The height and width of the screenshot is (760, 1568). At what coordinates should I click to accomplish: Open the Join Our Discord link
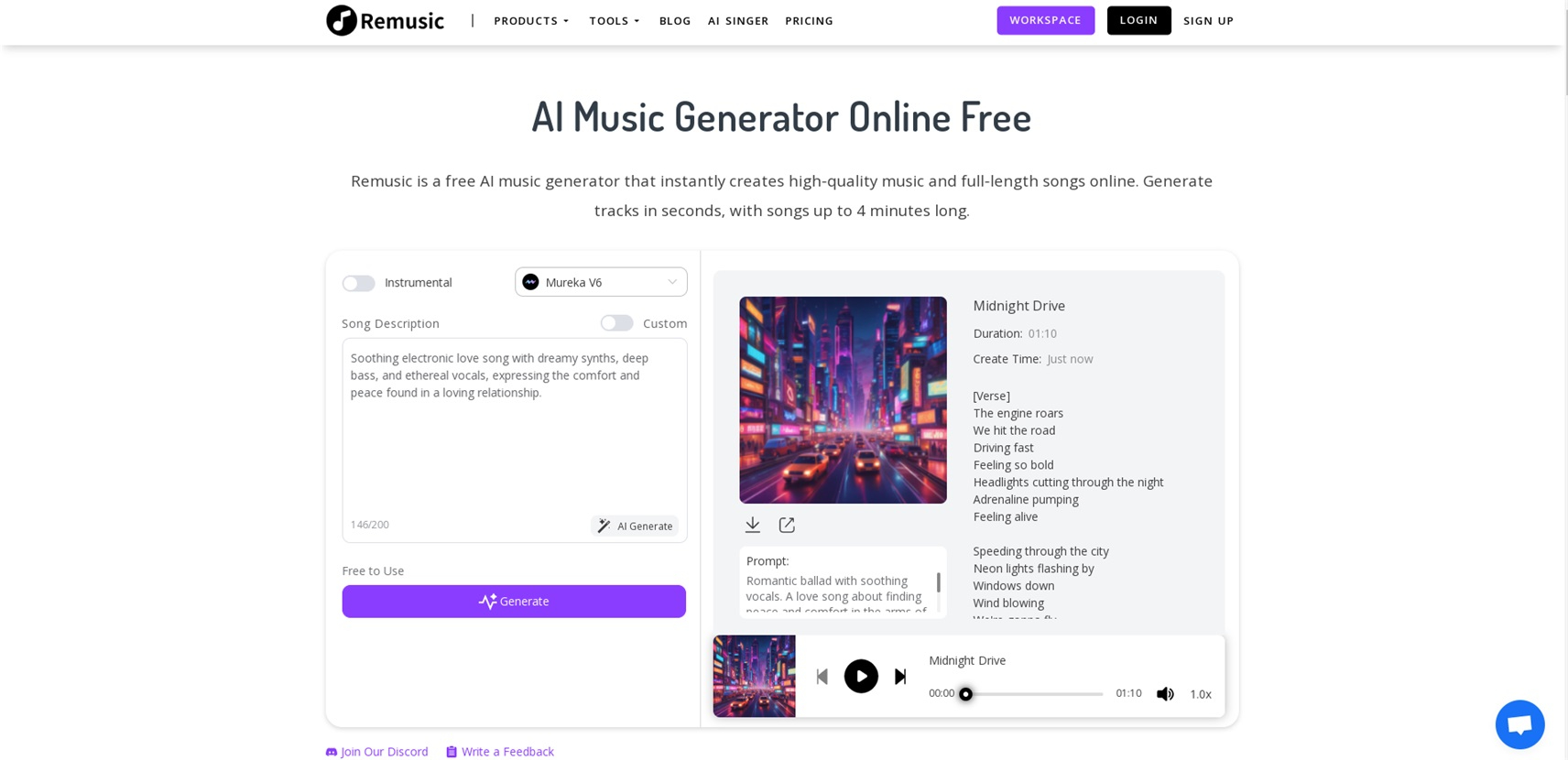pyautogui.click(x=376, y=752)
